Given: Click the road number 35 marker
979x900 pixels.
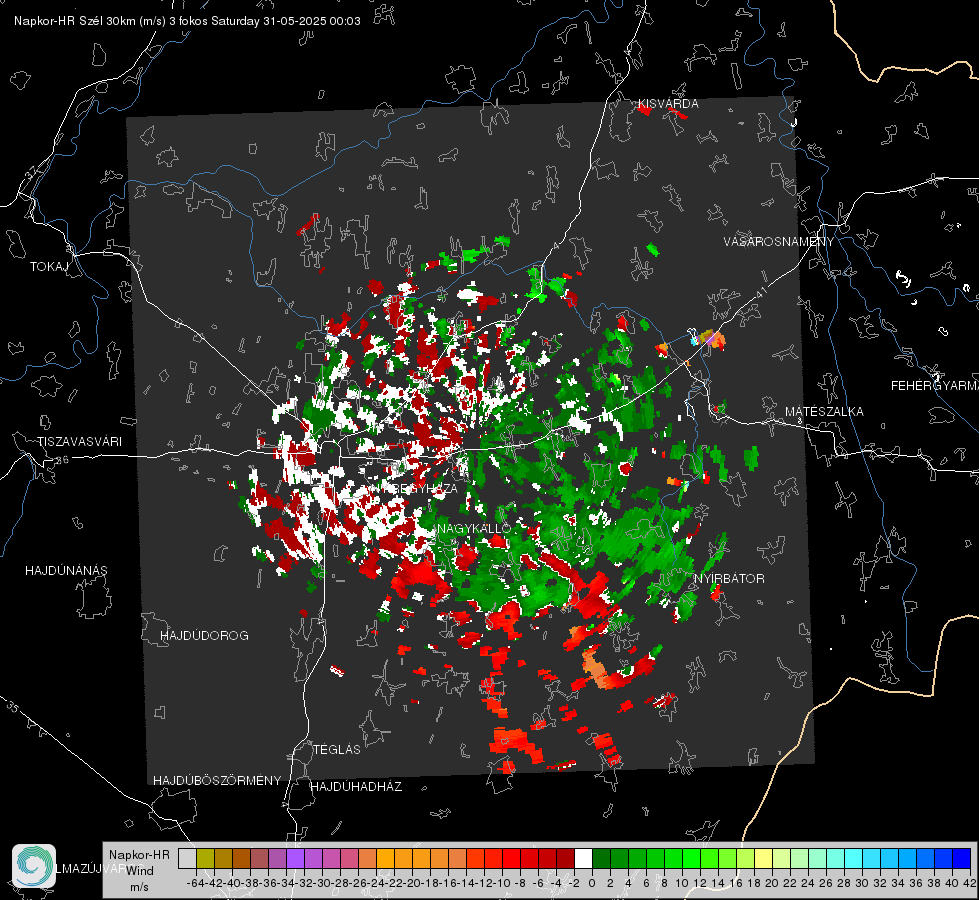Looking at the screenshot, I should tap(12, 707).
